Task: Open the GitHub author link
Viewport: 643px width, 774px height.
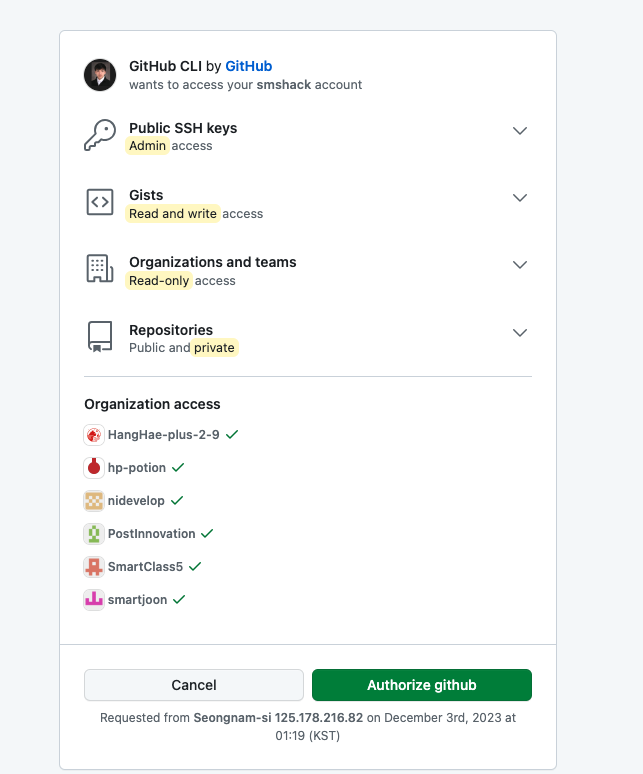Action: pyautogui.click(x=248, y=66)
